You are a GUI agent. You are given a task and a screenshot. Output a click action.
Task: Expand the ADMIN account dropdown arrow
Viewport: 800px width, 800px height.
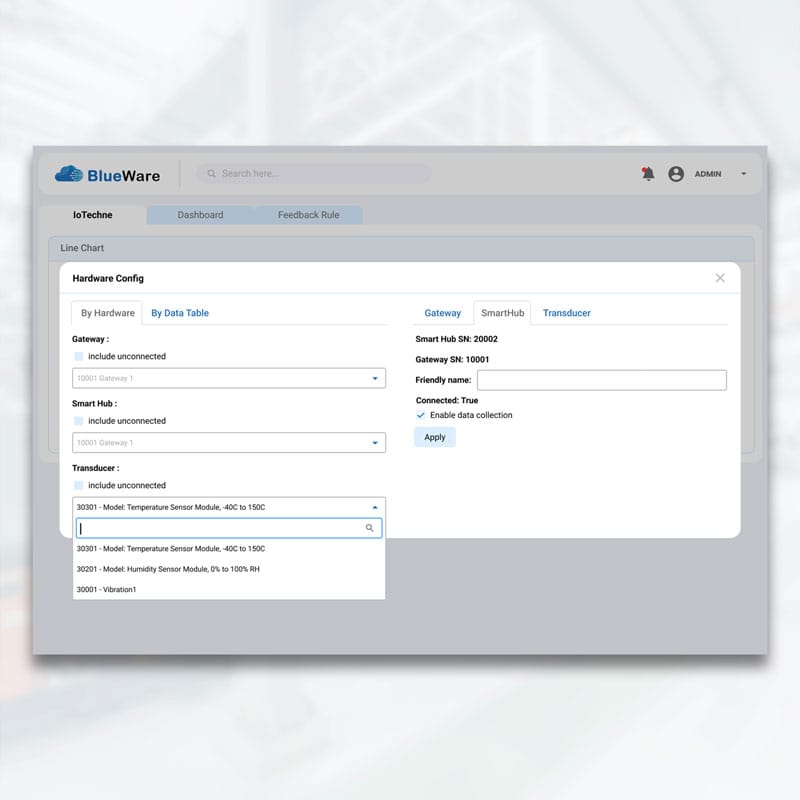[743, 174]
